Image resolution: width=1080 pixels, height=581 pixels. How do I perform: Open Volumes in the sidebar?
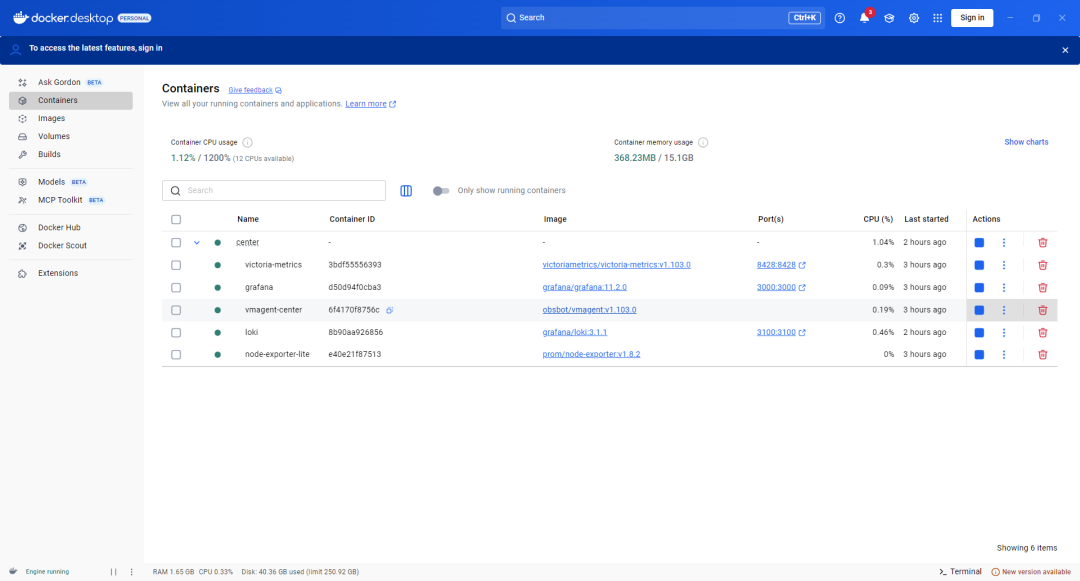(x=54, y=136)
